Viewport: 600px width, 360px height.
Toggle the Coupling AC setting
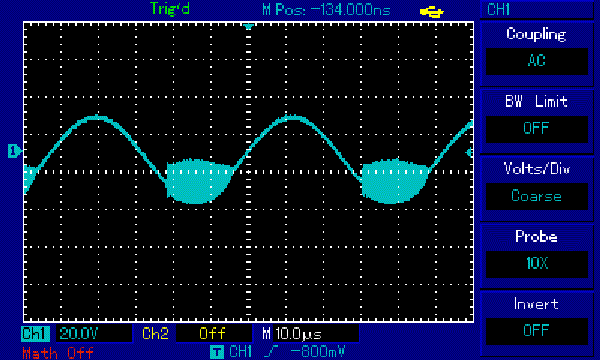536,61
